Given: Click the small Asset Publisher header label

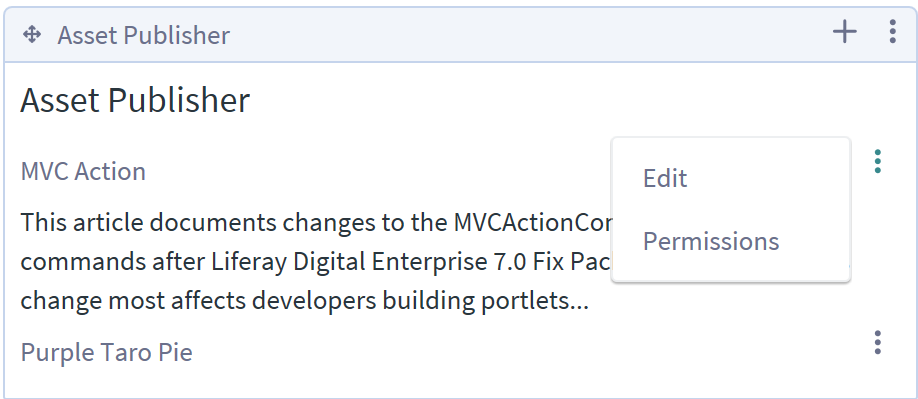Looking at the screenshot, I should [143, 35].
